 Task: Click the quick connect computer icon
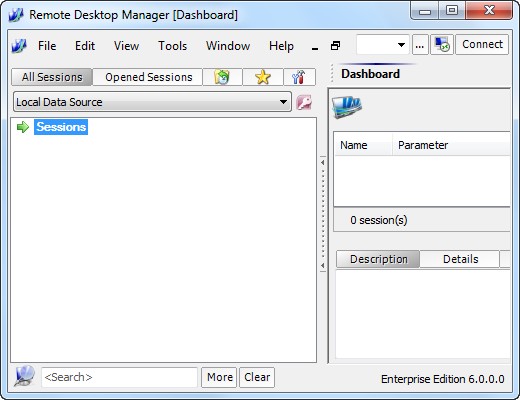pyautogui.click(x=442, y=45)
